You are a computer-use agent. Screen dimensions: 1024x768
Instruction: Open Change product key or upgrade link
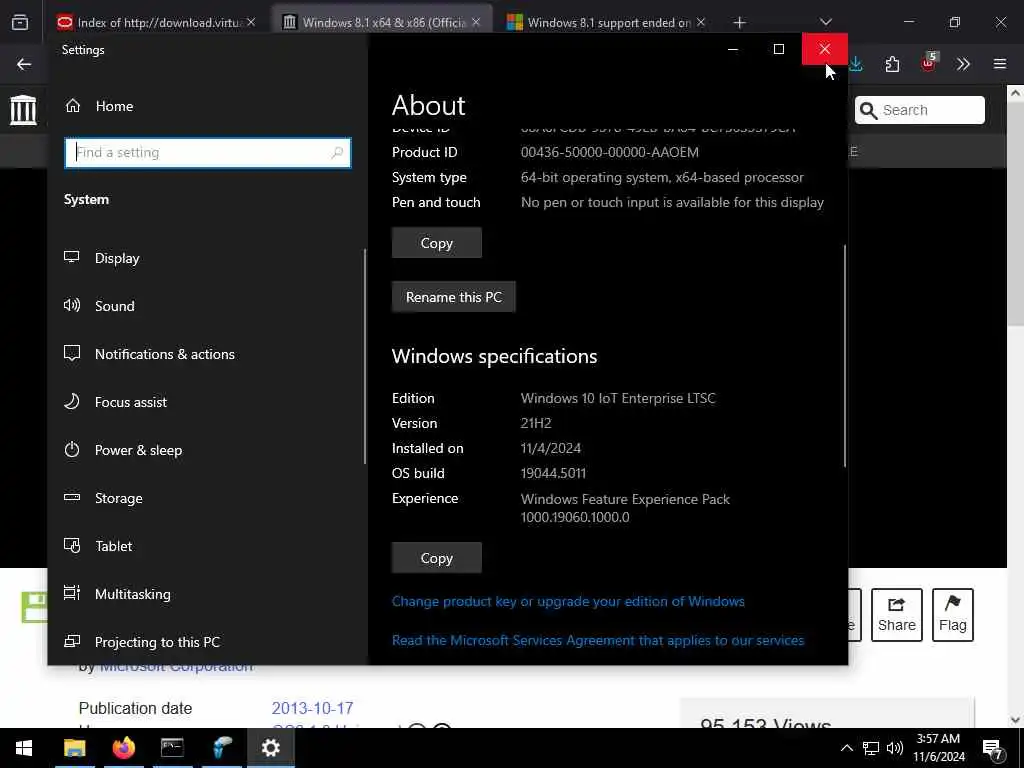point(568,601)
